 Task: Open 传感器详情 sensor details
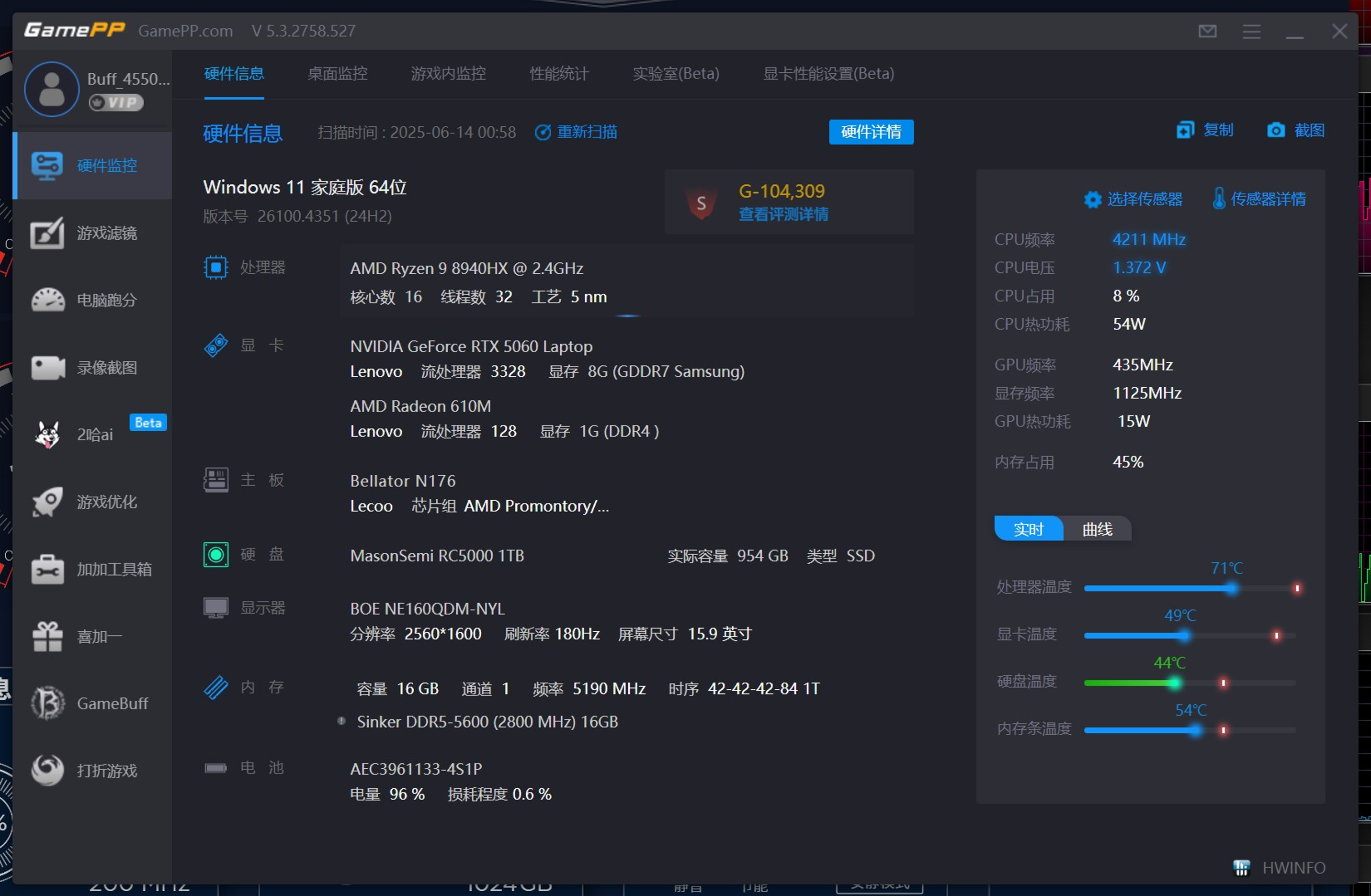point(1258,199)
